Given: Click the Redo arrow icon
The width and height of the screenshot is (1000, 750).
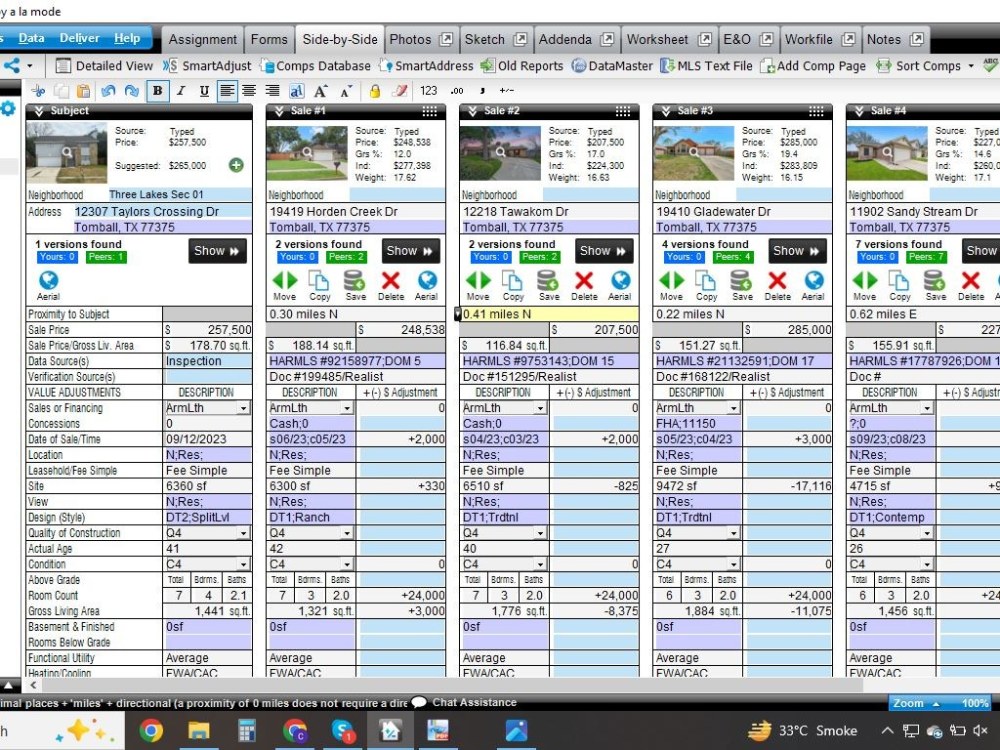Looking at the screenshot, I should pos(131,91).
